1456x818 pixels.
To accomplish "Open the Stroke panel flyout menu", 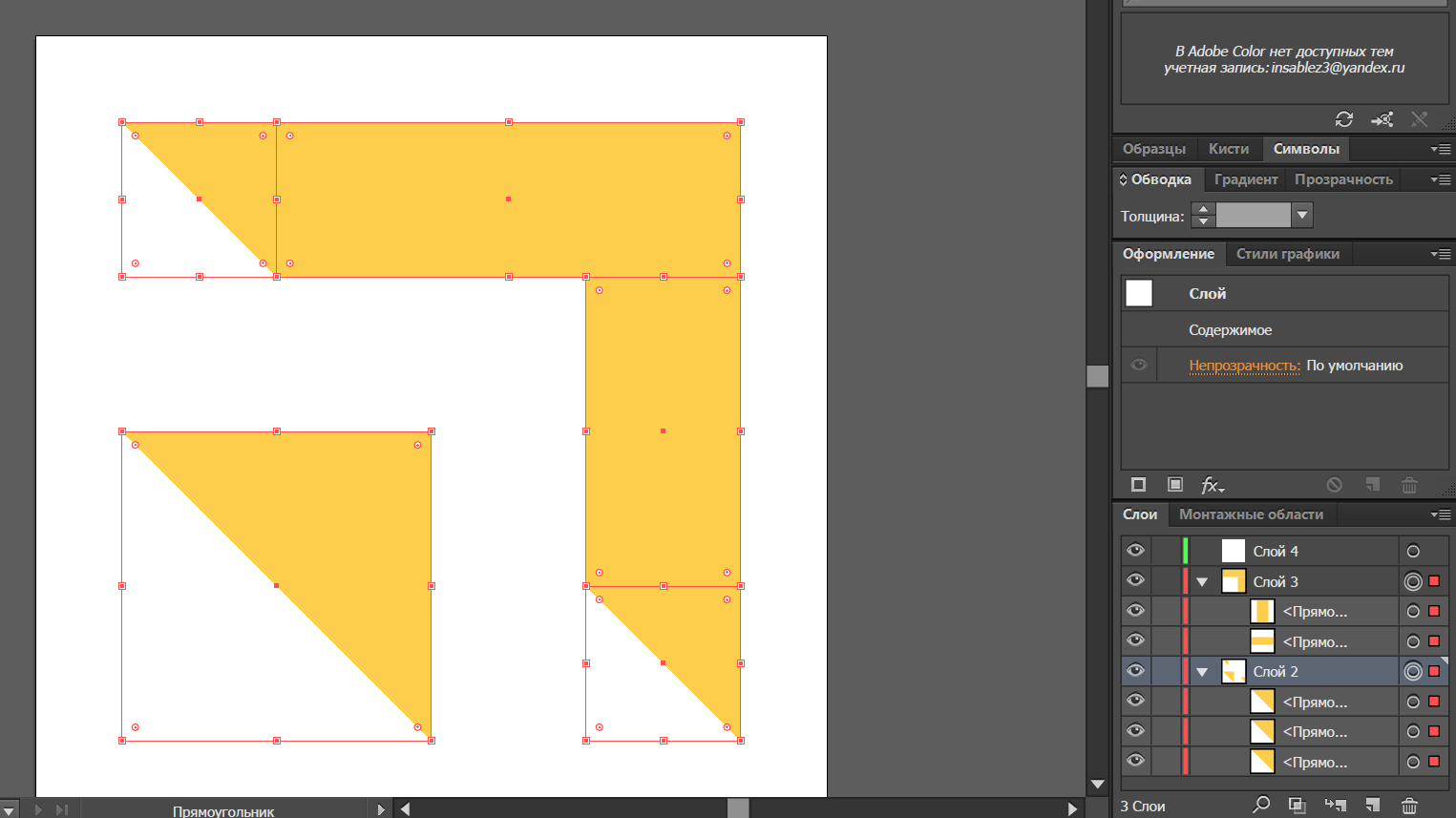I will click(x=1441, y=179).
